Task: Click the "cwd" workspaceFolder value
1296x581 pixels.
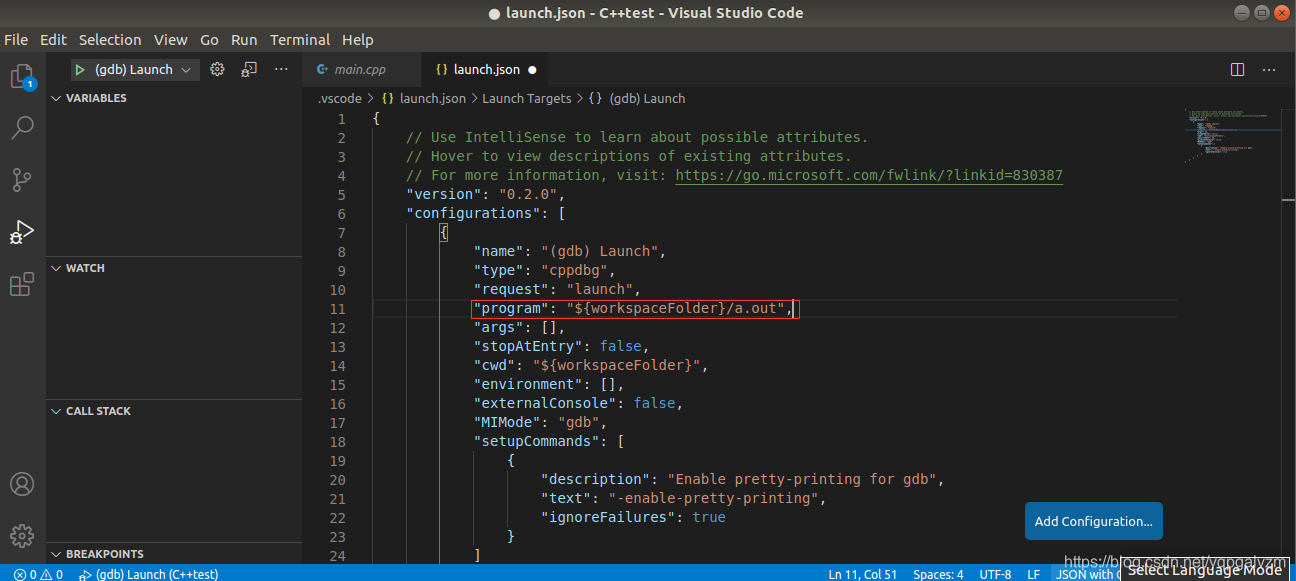Action: point(616,365)
